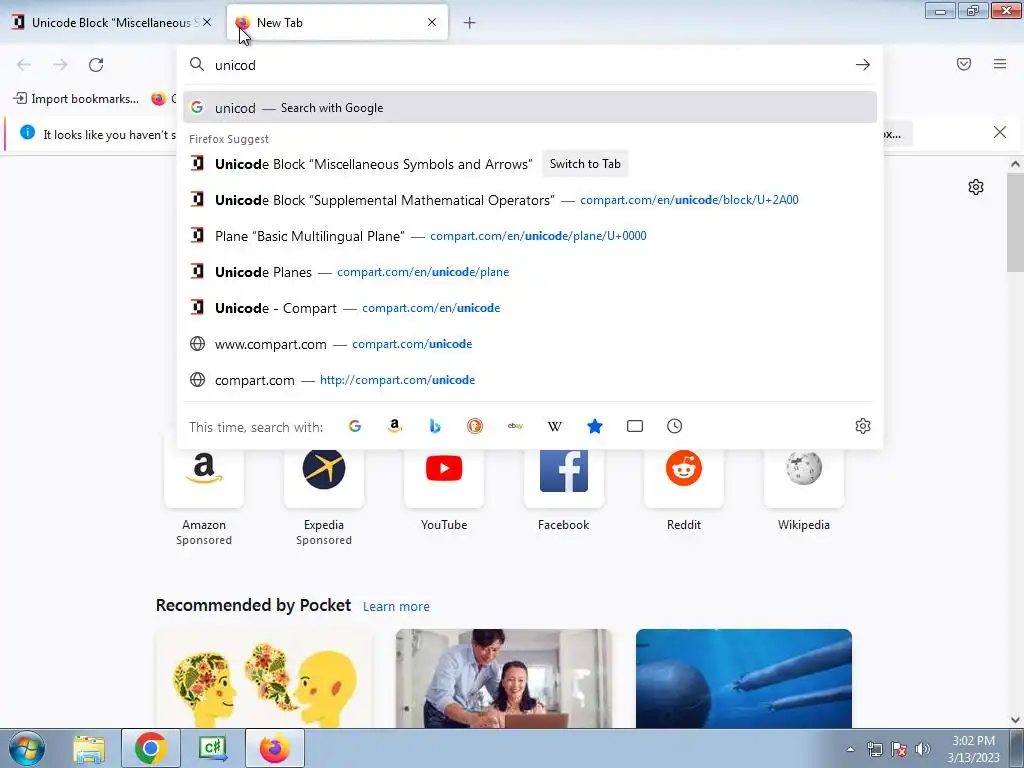Search only in History
This screenshot has width=1024, height=768.
point(675,426)
